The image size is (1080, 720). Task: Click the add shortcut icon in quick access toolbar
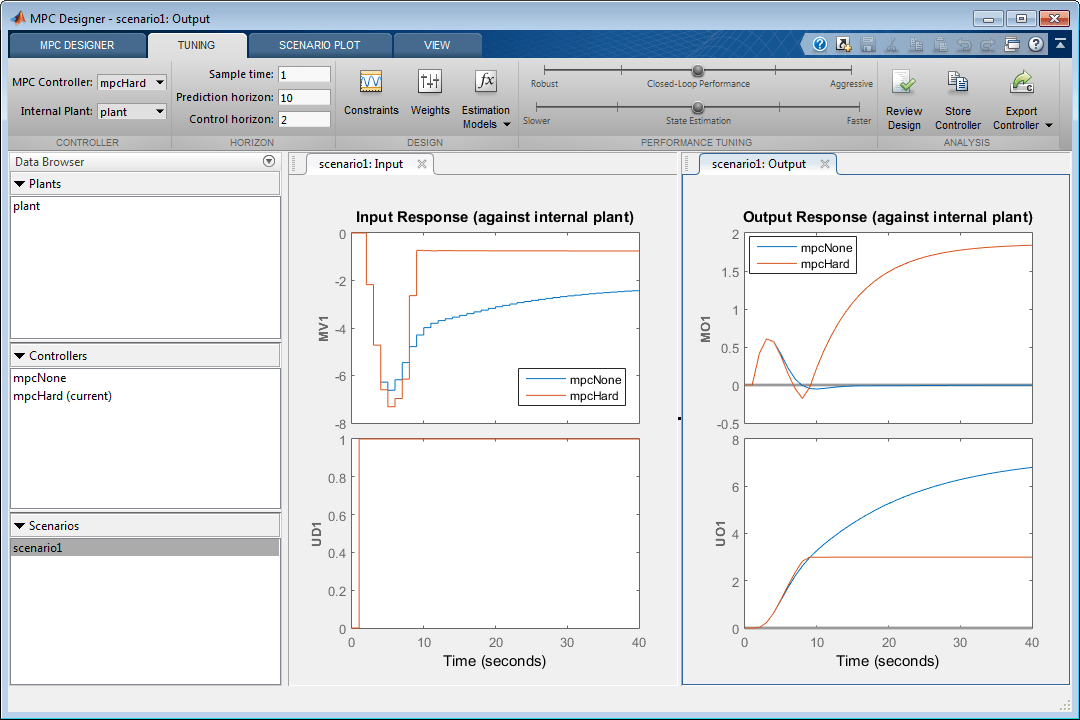(x=844, y=45)
